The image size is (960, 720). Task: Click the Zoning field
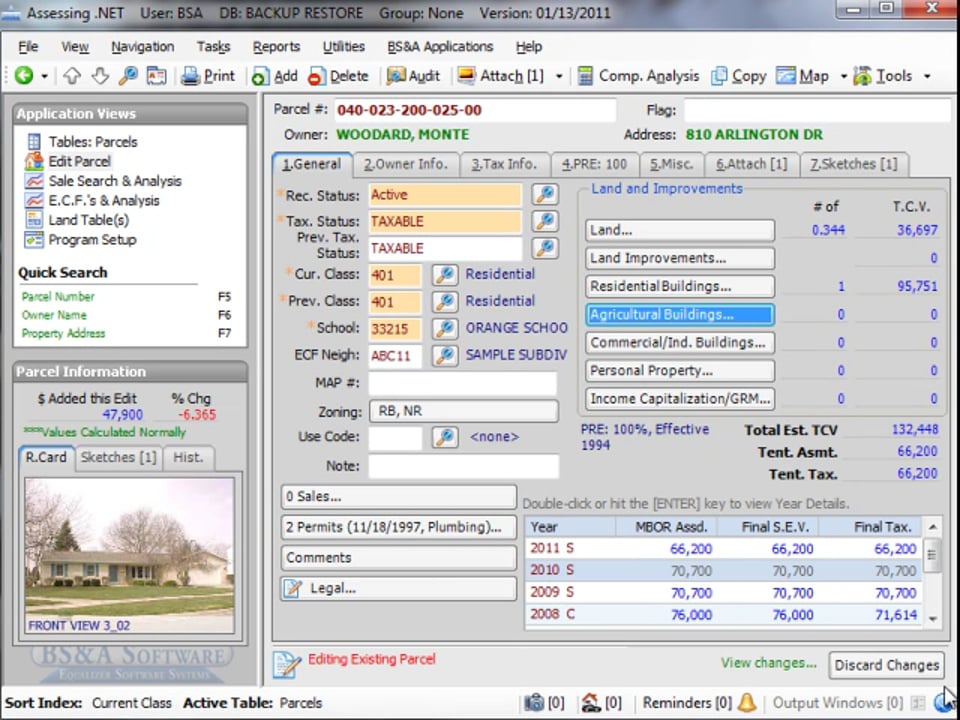(463, 411)
